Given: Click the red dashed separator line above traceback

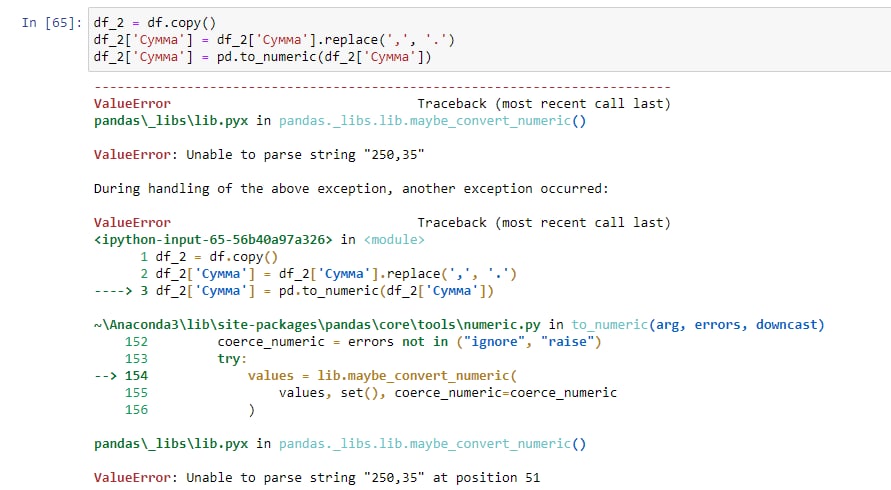Looking at the screenshot, I should (382, 87).
